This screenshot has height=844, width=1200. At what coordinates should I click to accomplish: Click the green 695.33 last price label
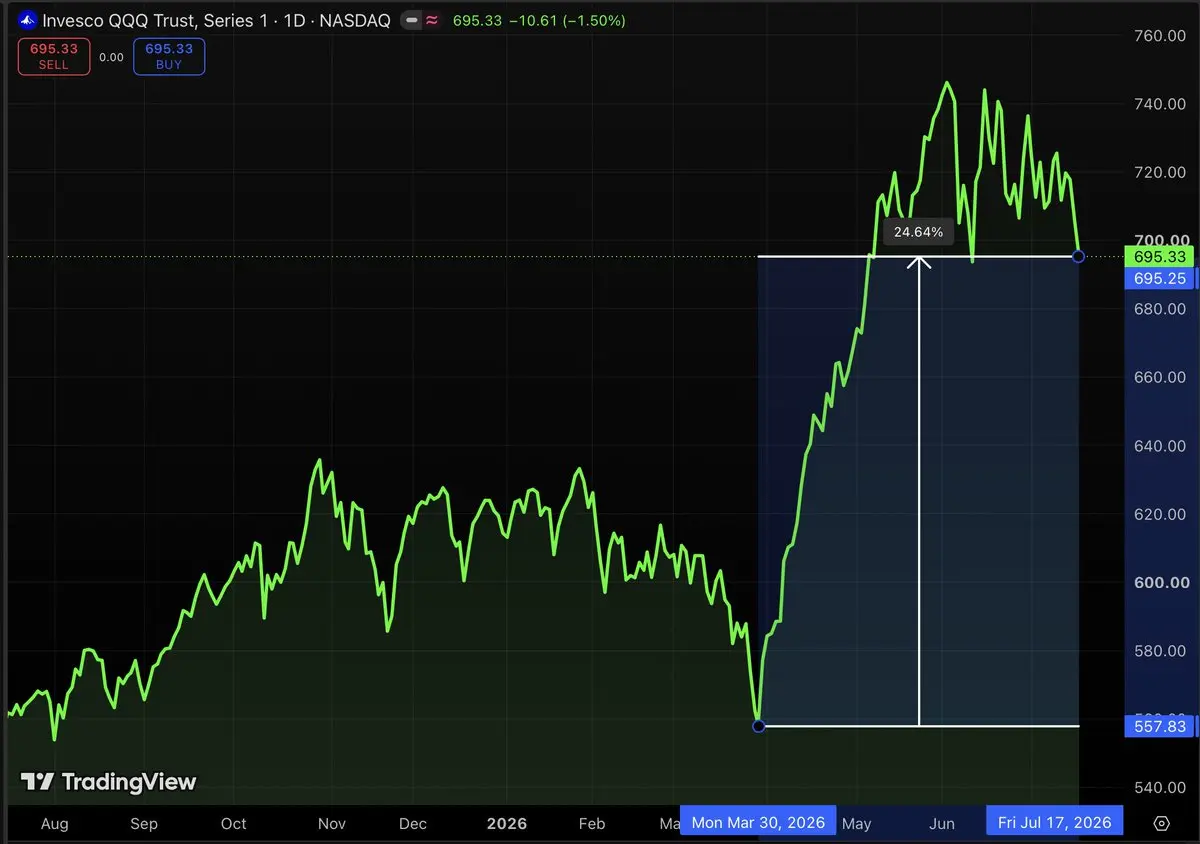[x=1161, y=257]
